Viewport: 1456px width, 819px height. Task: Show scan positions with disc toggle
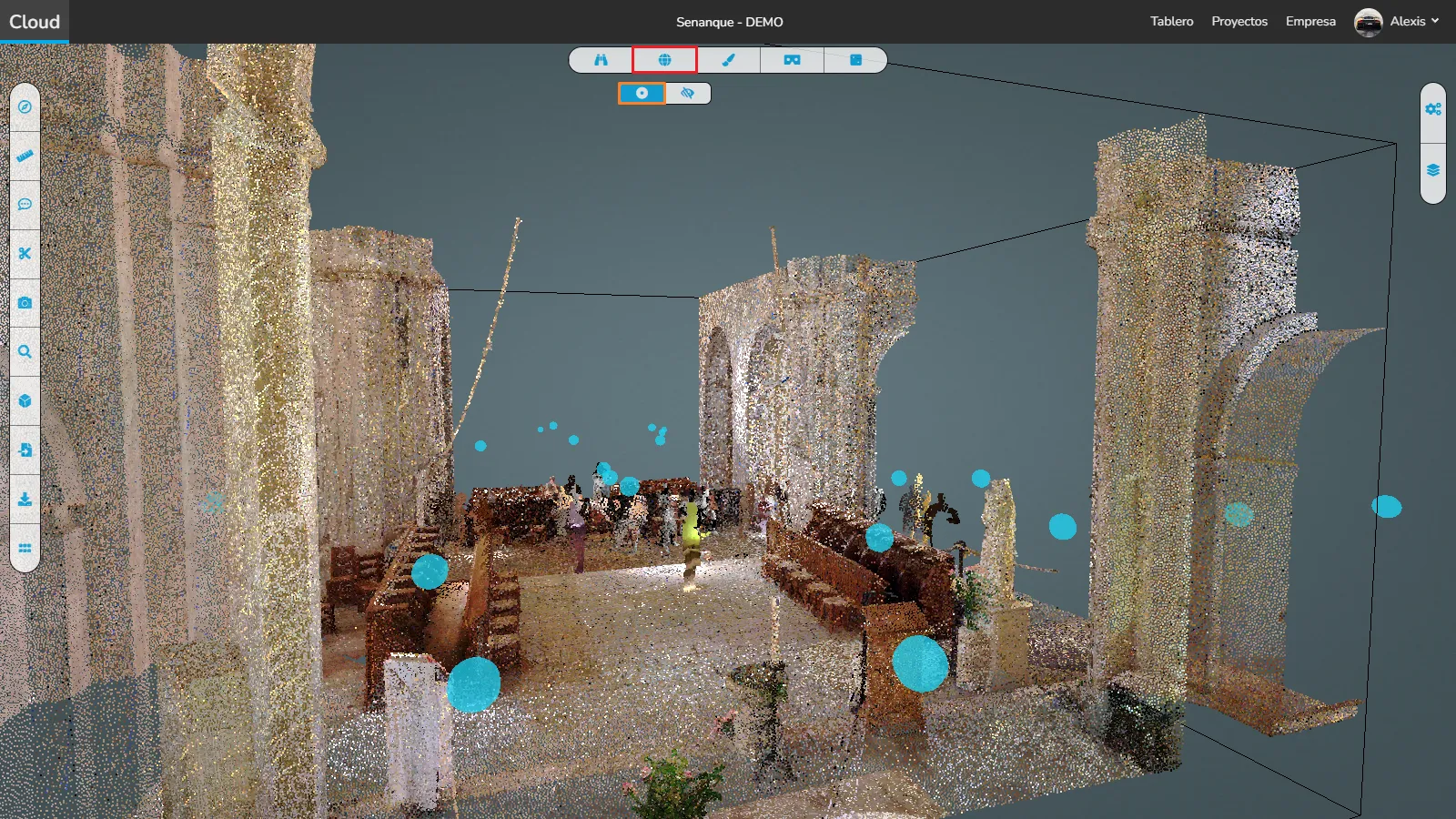[x=642, y=93]
